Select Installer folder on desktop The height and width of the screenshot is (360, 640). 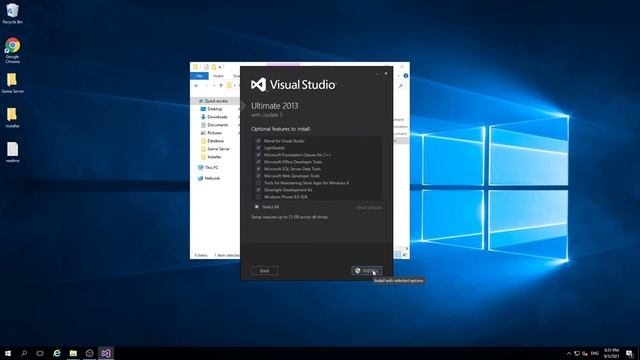click(x=12, y=118)
